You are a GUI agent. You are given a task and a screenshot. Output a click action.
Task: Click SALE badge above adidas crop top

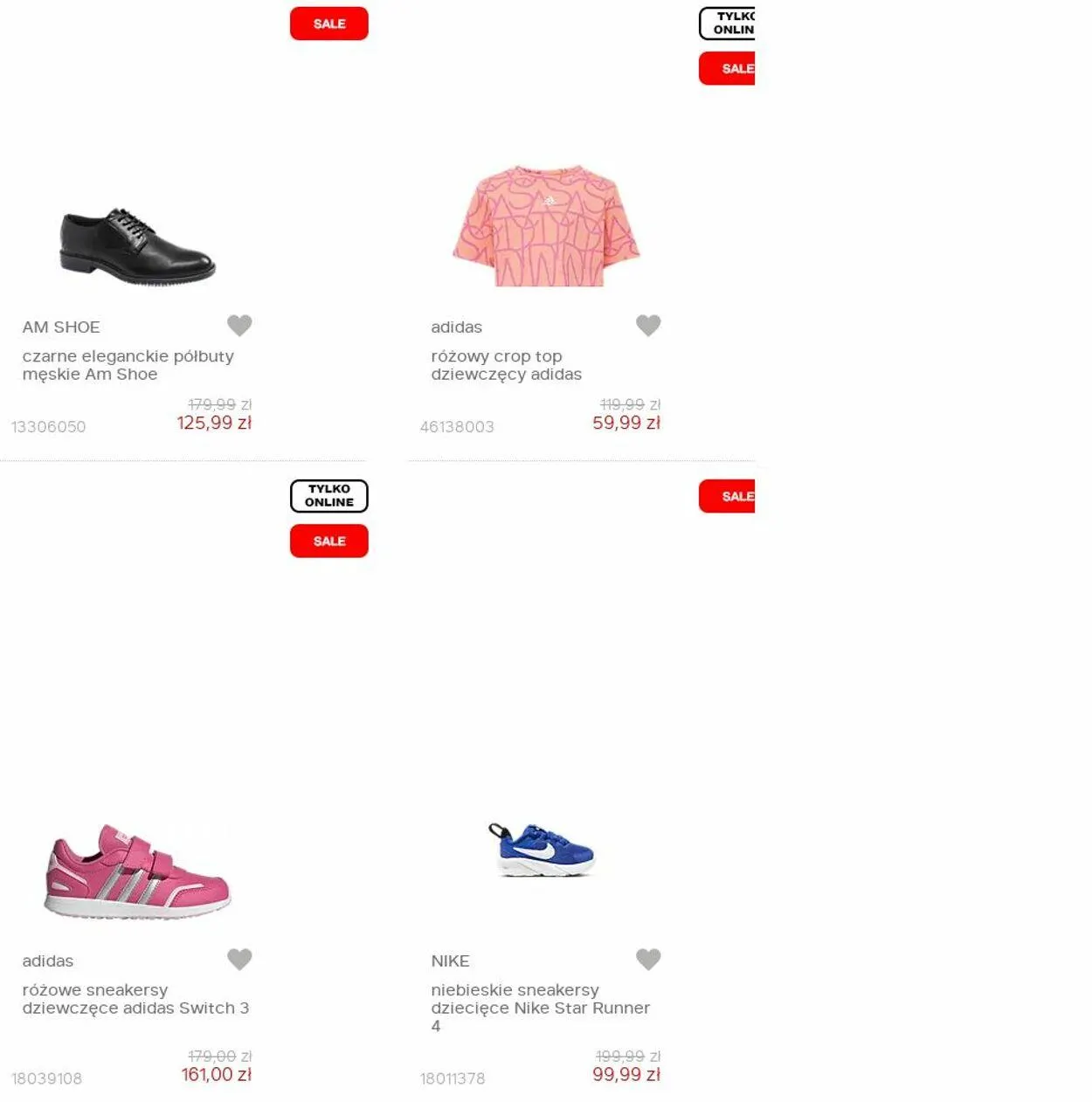(x=727, y=68)
